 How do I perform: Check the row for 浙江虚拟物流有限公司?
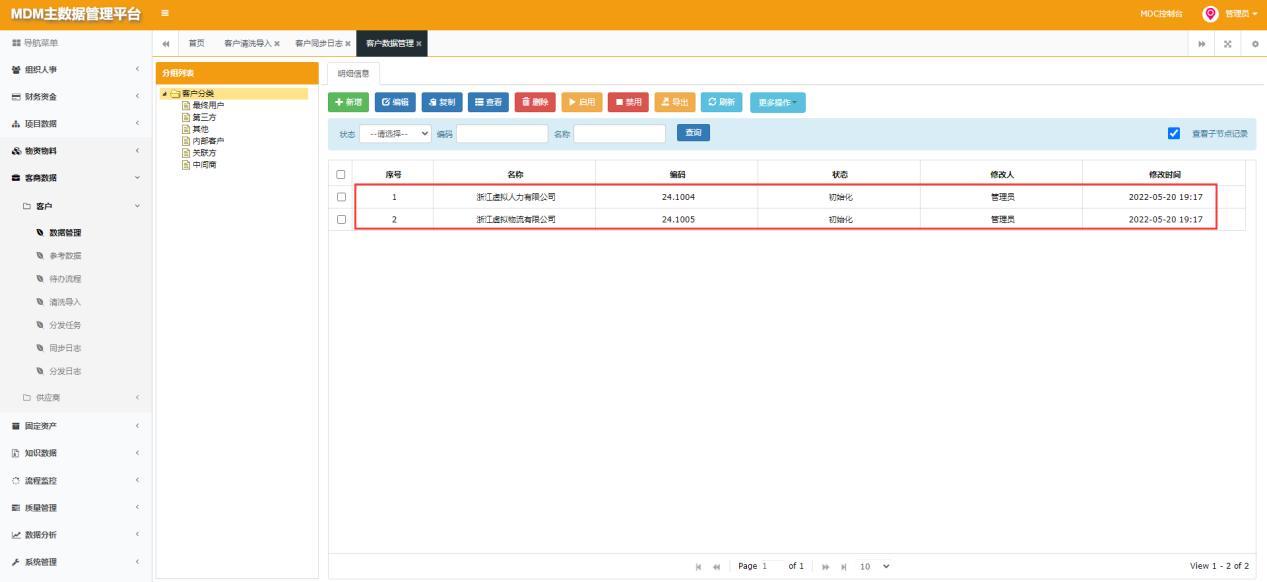pyautogui.click(x=342, y=219)
